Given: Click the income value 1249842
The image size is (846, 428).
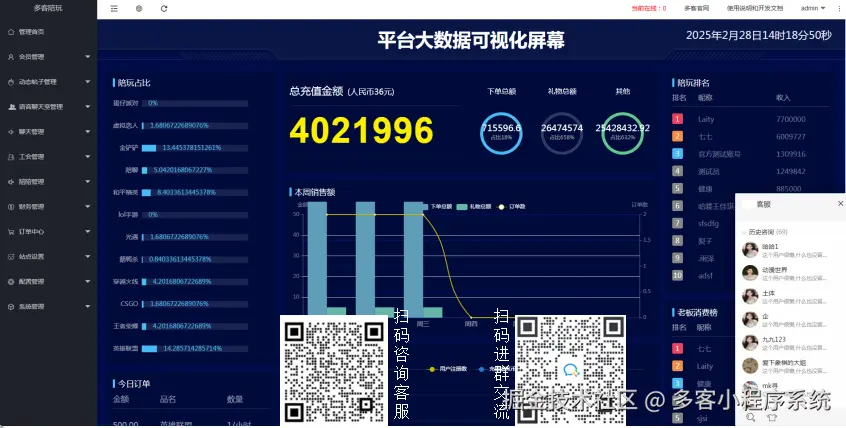Looking at the screenshot, I should click(x=790, y=171).
